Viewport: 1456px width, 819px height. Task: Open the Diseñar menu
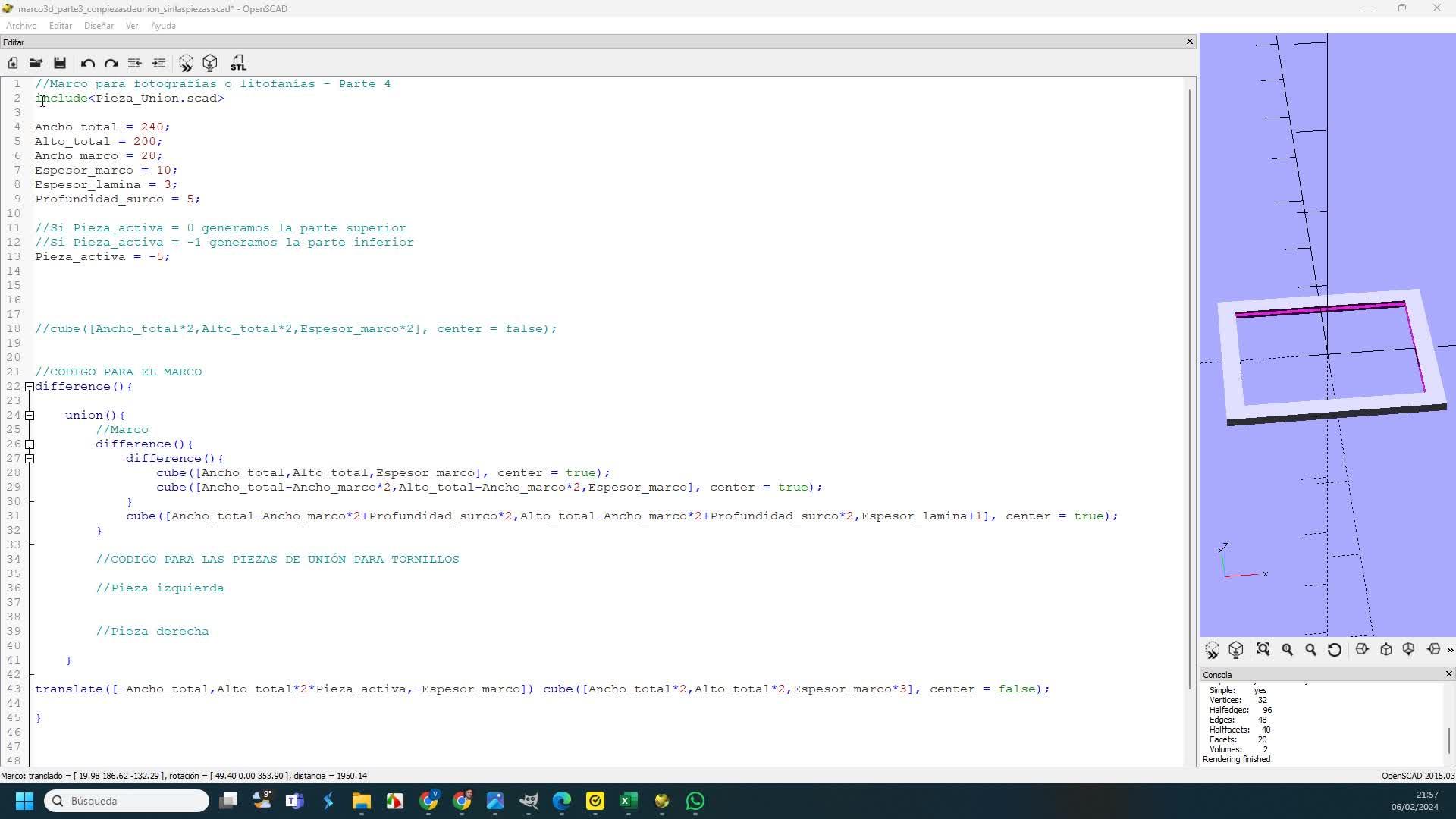[99, 26]
